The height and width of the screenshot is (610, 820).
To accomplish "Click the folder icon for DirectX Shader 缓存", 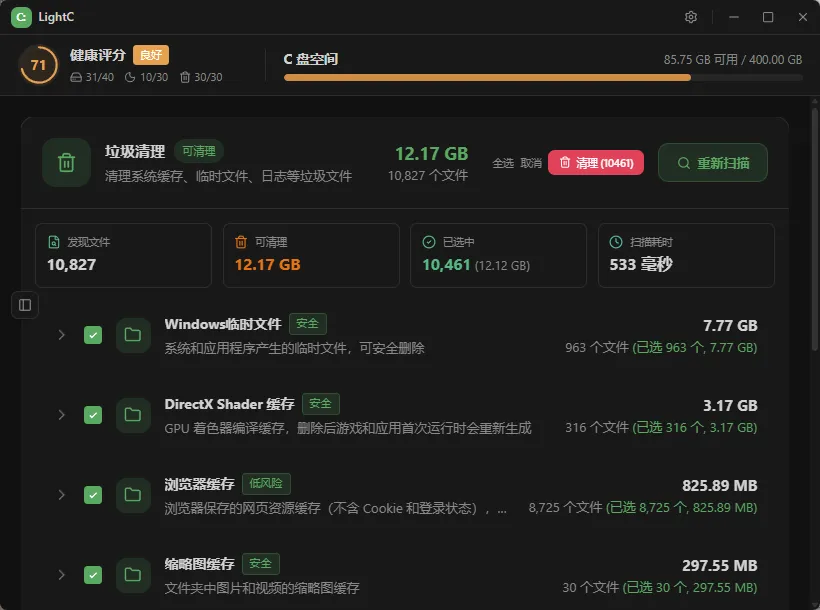I will coord(133,415).
